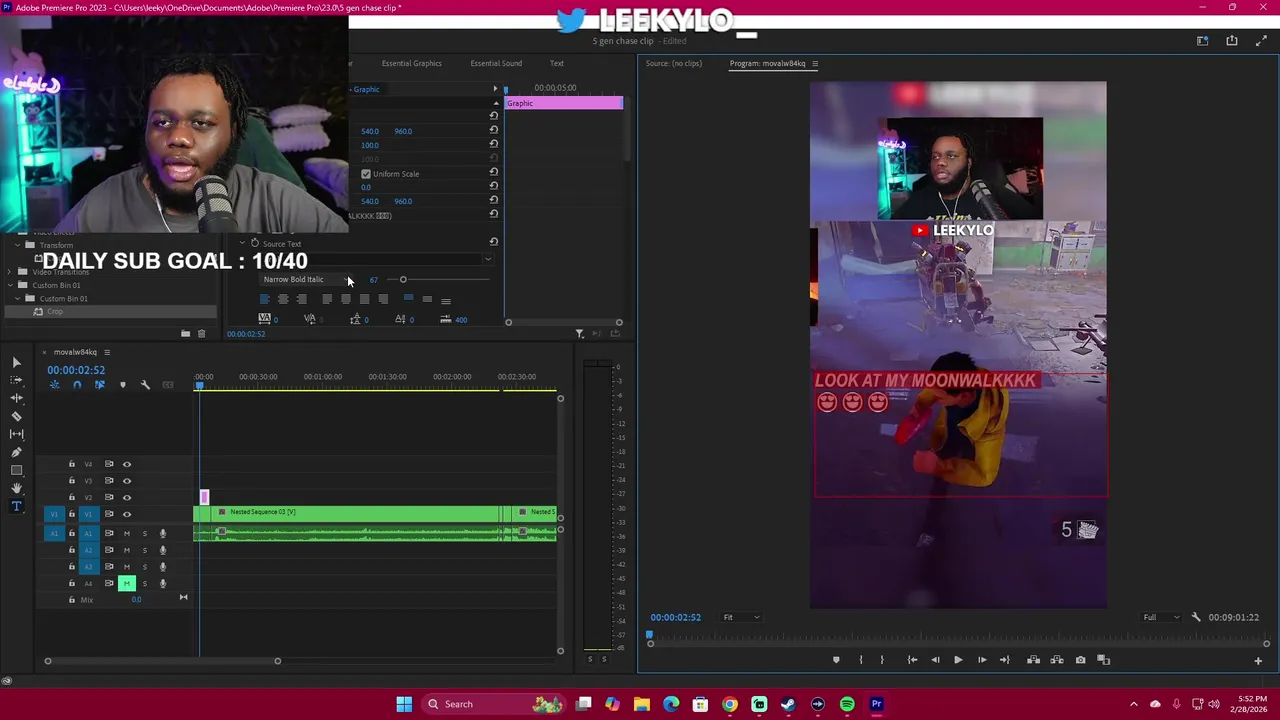Open Program monitor panel menu

click(x=814, y=64)
